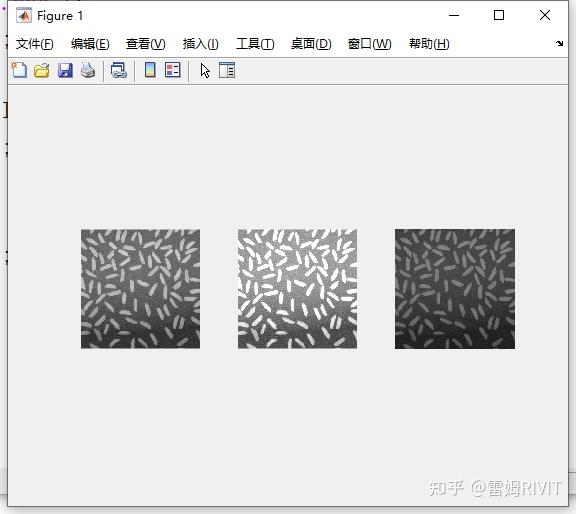Select the left rice image
Viewport: 576px width, 514px height.
140,289
